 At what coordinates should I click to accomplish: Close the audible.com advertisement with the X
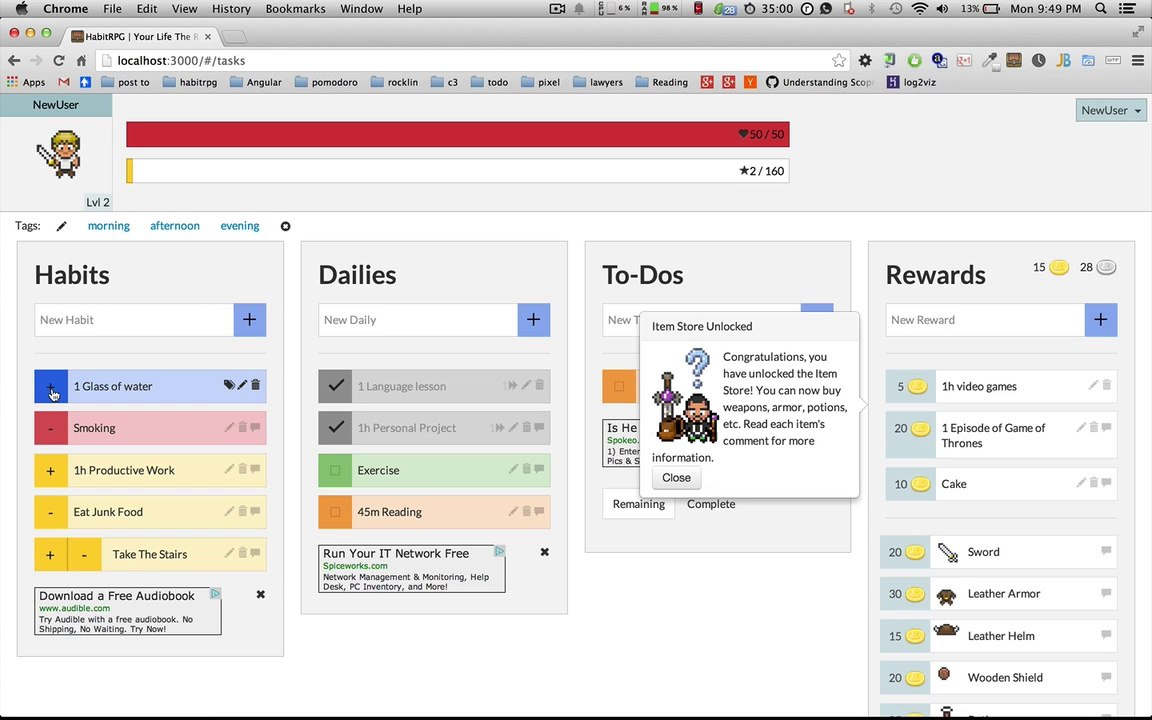point(261,594)
